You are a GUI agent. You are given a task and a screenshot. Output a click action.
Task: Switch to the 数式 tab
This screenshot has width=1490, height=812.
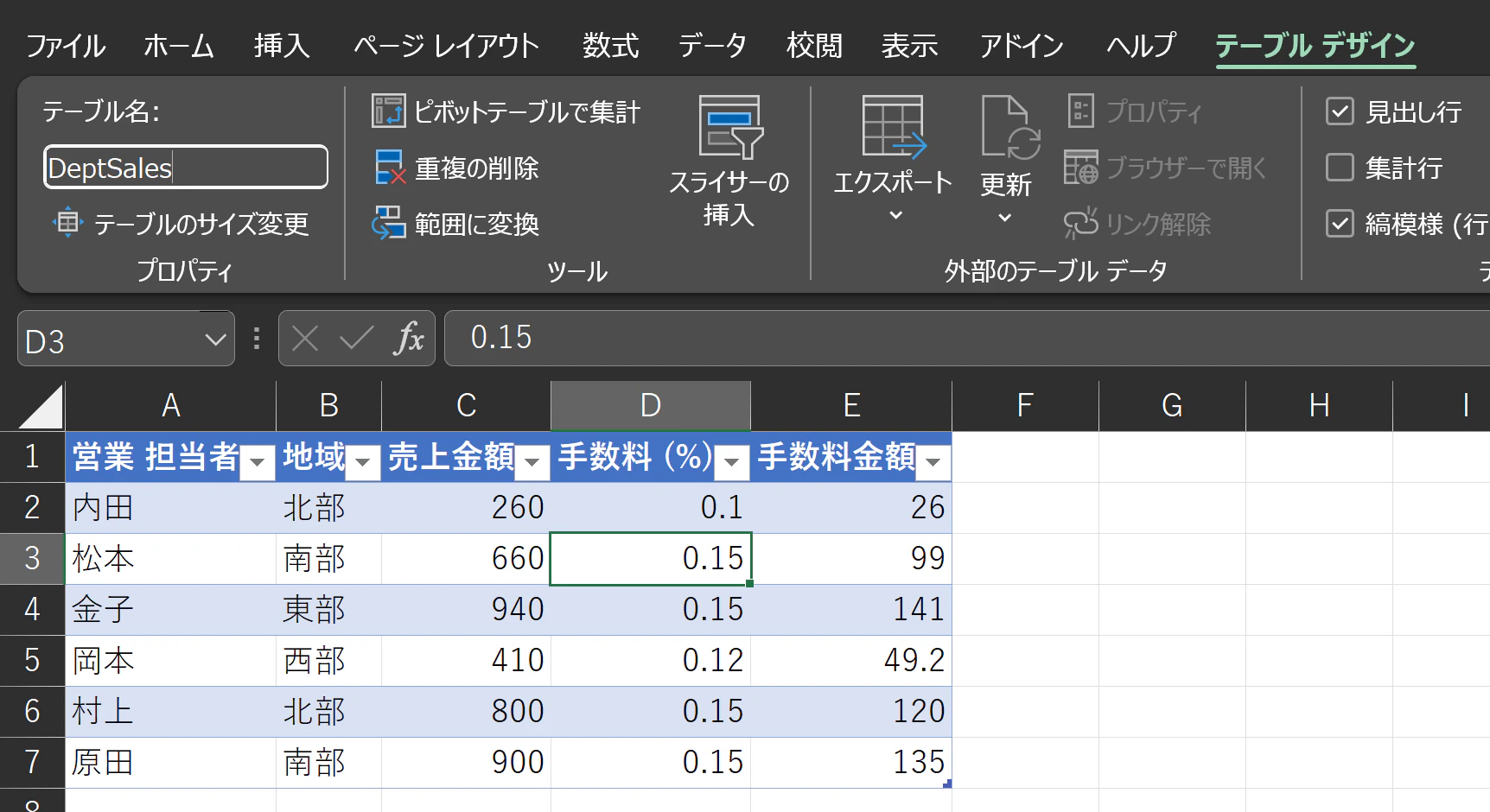[x=610, y=45]
